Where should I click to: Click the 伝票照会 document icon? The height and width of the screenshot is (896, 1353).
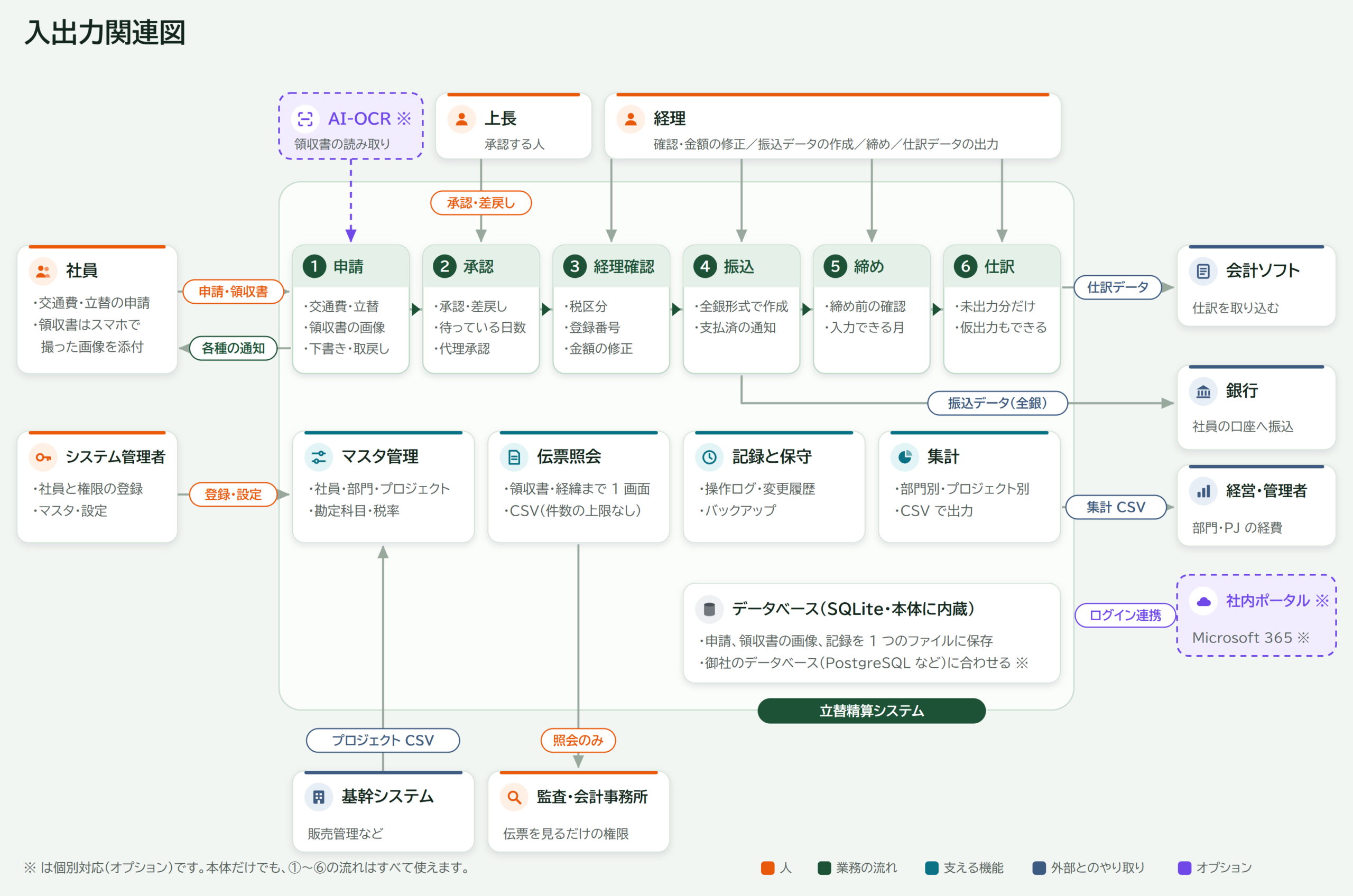pos(514,457)
